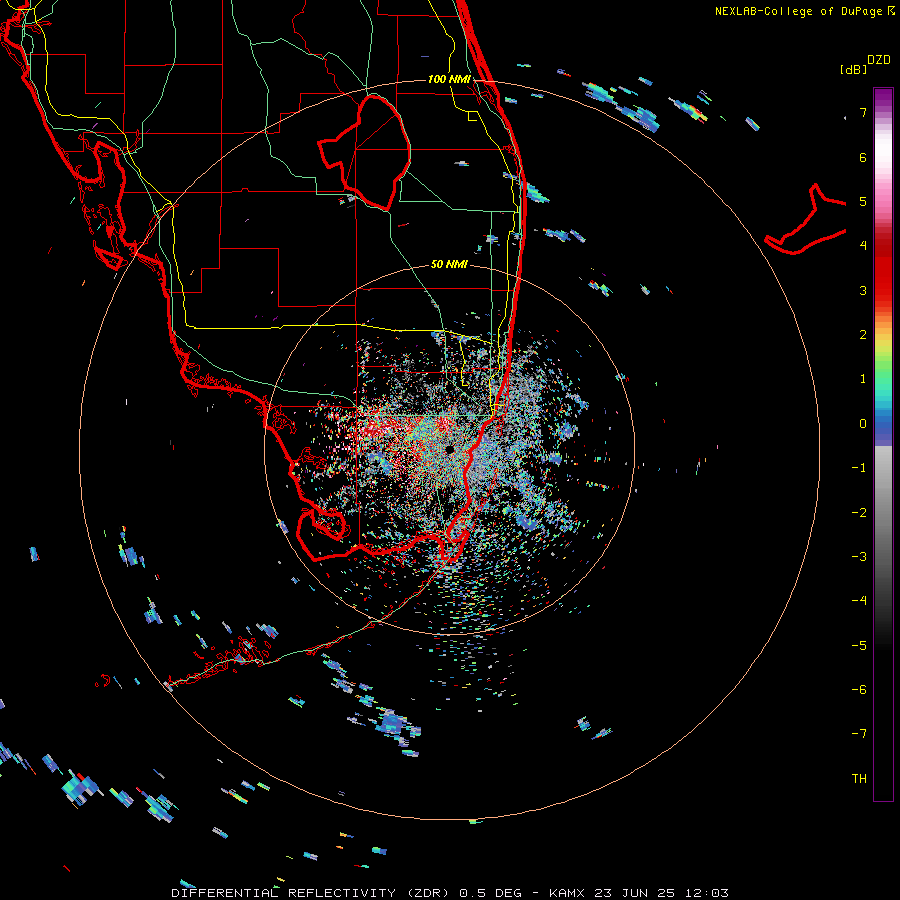The image size is (900, 900).
Task: Click the NEXLAB-College of DuPage label
Action: [x=805, y=11]
